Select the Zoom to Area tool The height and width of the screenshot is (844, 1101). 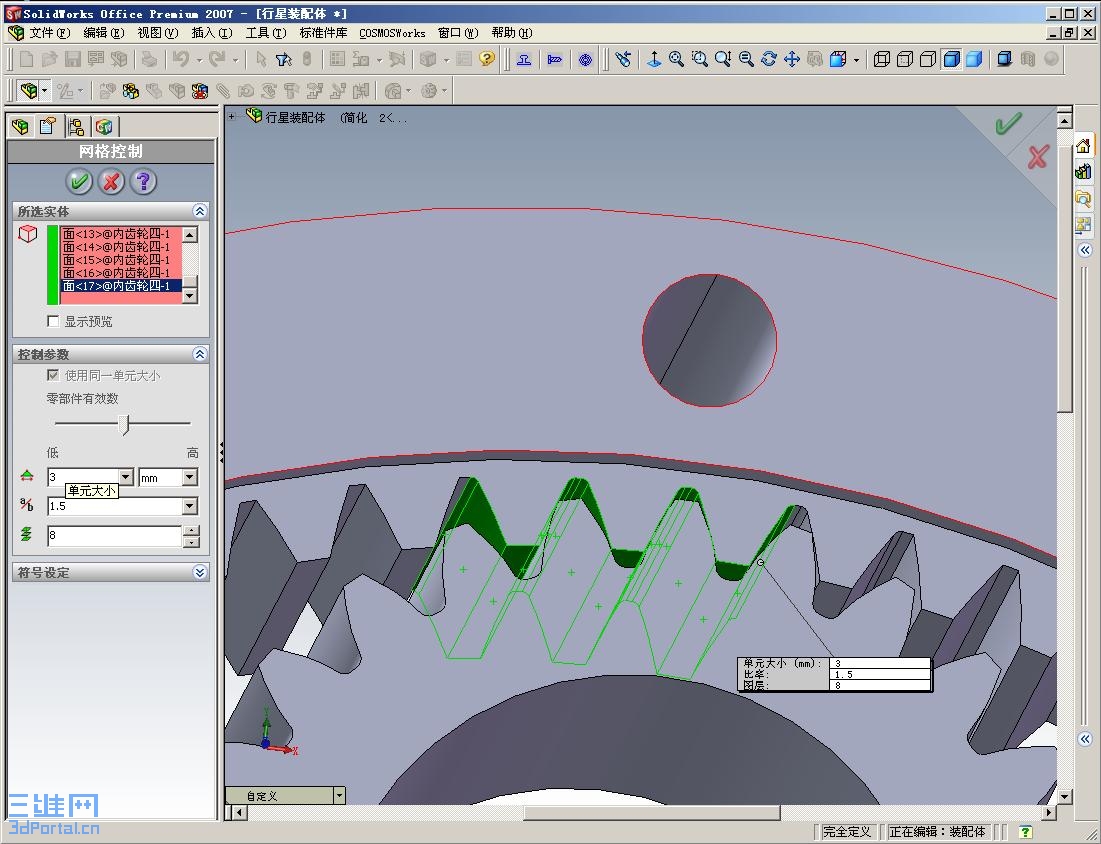click(699, 59)
